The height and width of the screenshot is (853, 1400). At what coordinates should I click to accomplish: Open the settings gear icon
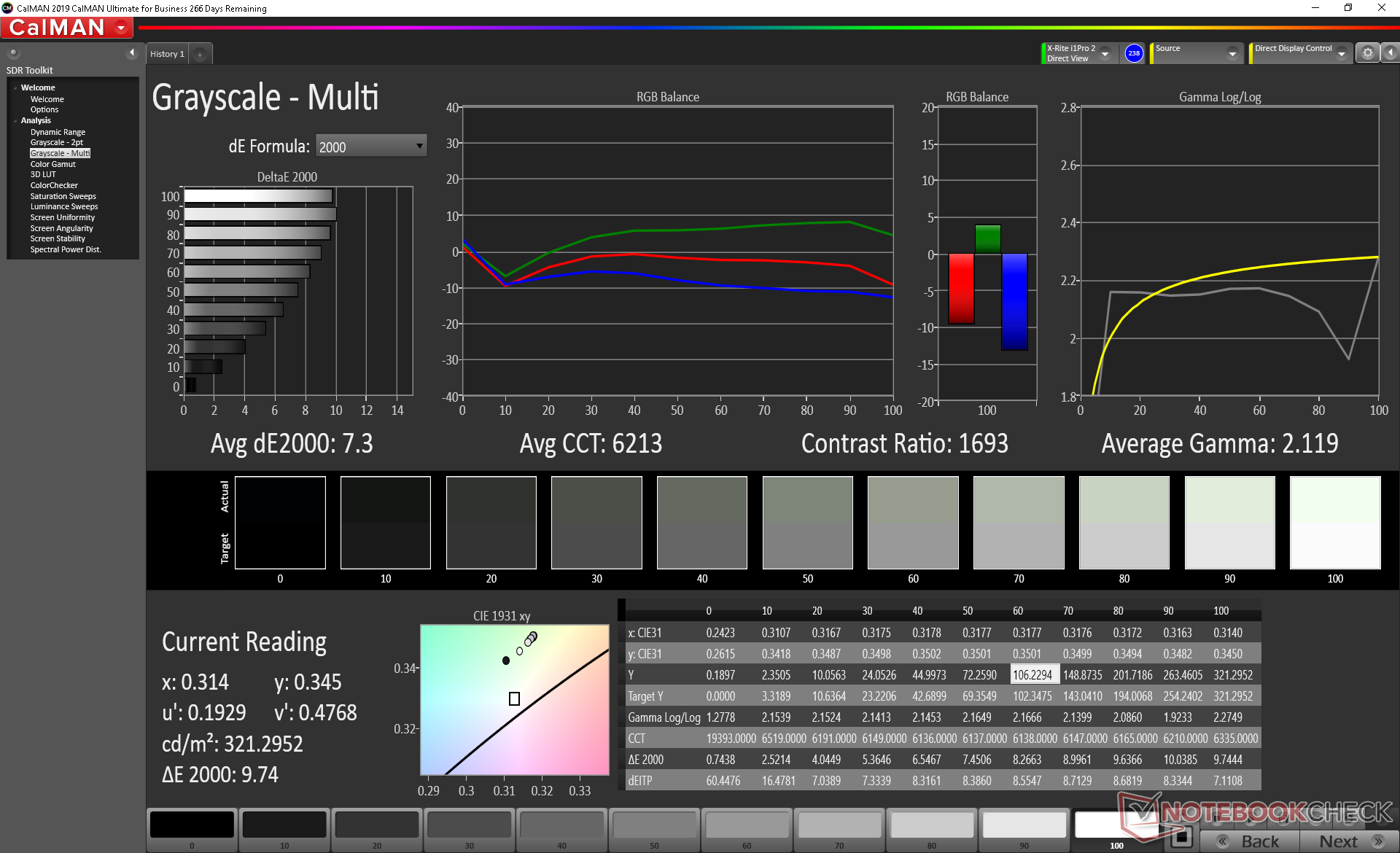pos(1367,53)
